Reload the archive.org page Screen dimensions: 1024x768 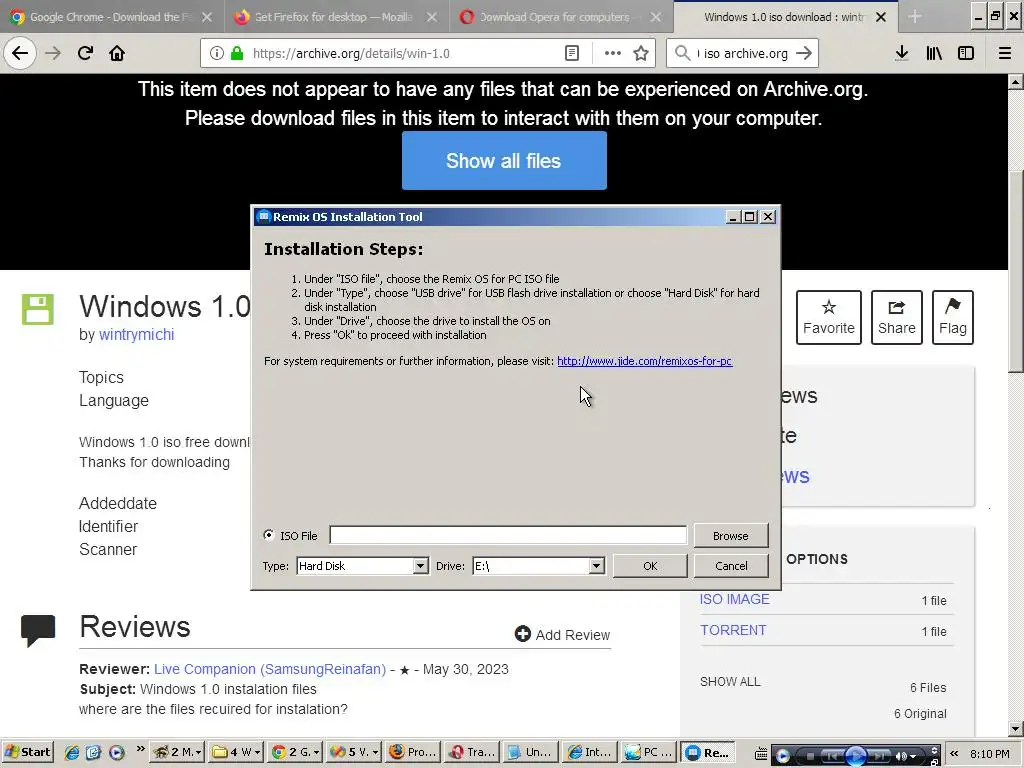(x=85, y=53)
